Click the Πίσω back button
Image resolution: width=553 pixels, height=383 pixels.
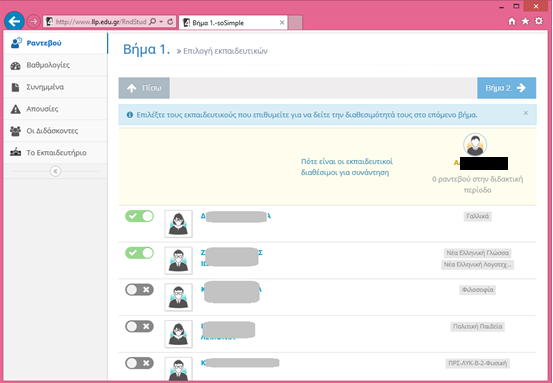(144, 88)
